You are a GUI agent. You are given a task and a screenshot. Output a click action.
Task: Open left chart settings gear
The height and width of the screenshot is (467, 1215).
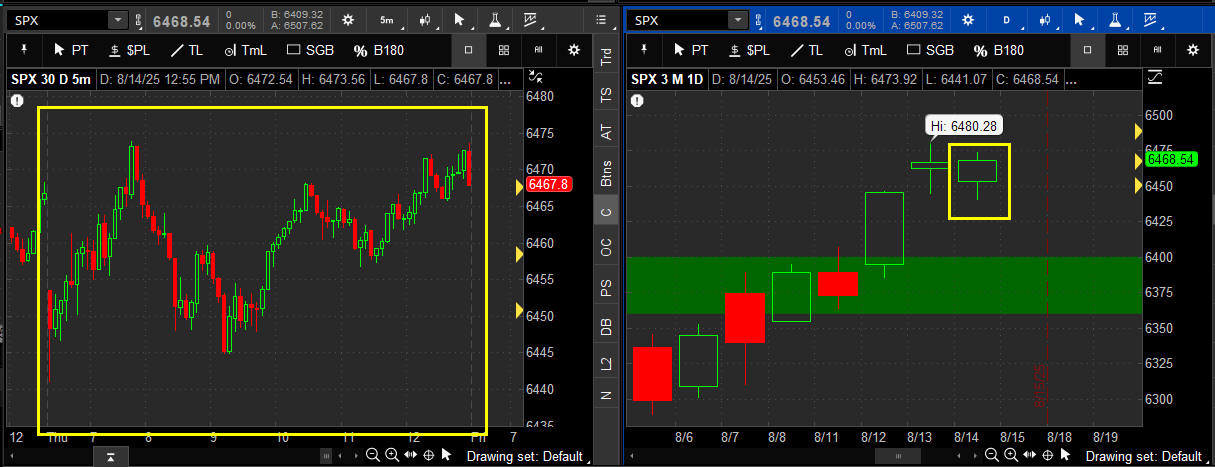(347, 19)
